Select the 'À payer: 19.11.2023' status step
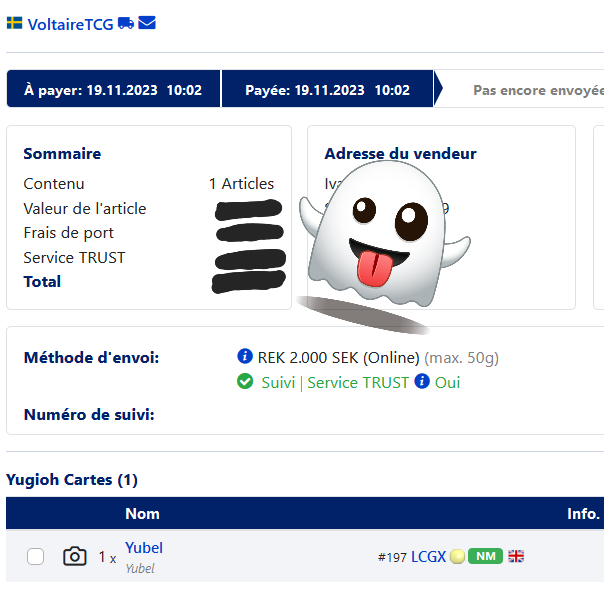604x594 pixels. click(113, 89)
